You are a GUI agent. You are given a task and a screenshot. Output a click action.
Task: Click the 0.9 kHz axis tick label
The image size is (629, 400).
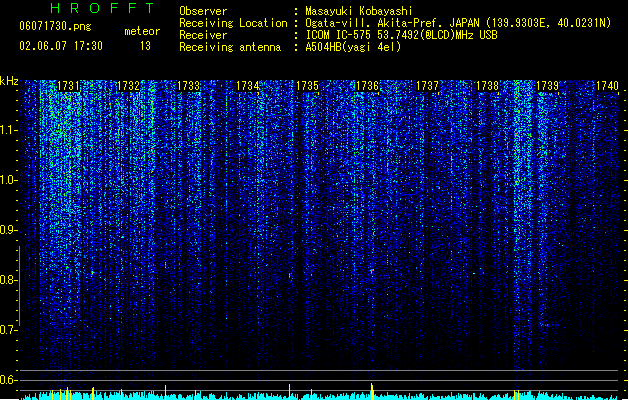pos(9,230)
